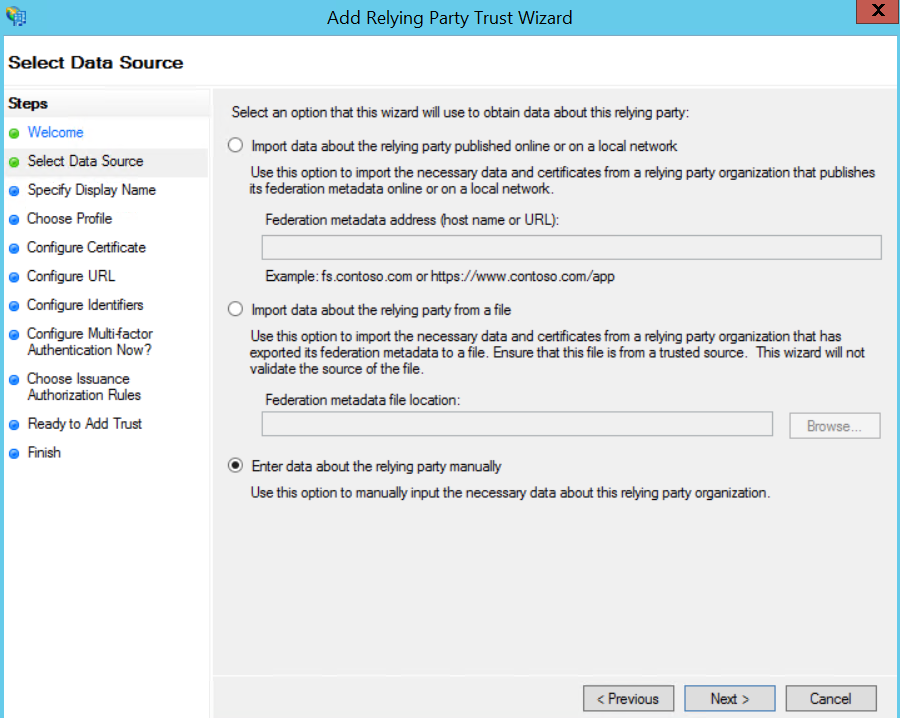Click the blue bullet beside Configure Multi-factor Authentication
Image resolution: width=900 pixels, height=718 pixels.
tap(14, 335)
